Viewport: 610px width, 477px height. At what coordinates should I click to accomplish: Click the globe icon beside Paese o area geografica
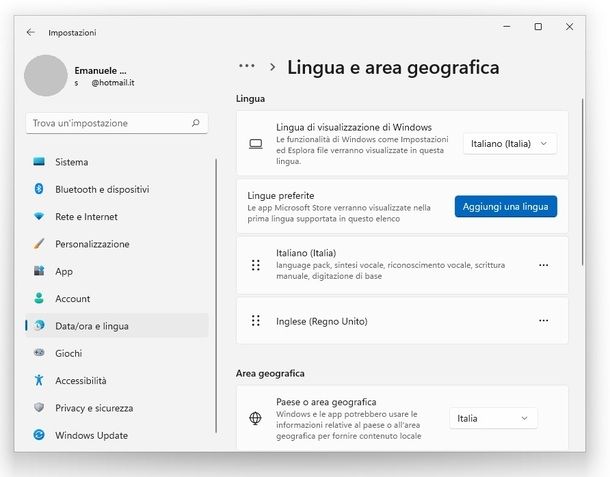click(255, 418)
